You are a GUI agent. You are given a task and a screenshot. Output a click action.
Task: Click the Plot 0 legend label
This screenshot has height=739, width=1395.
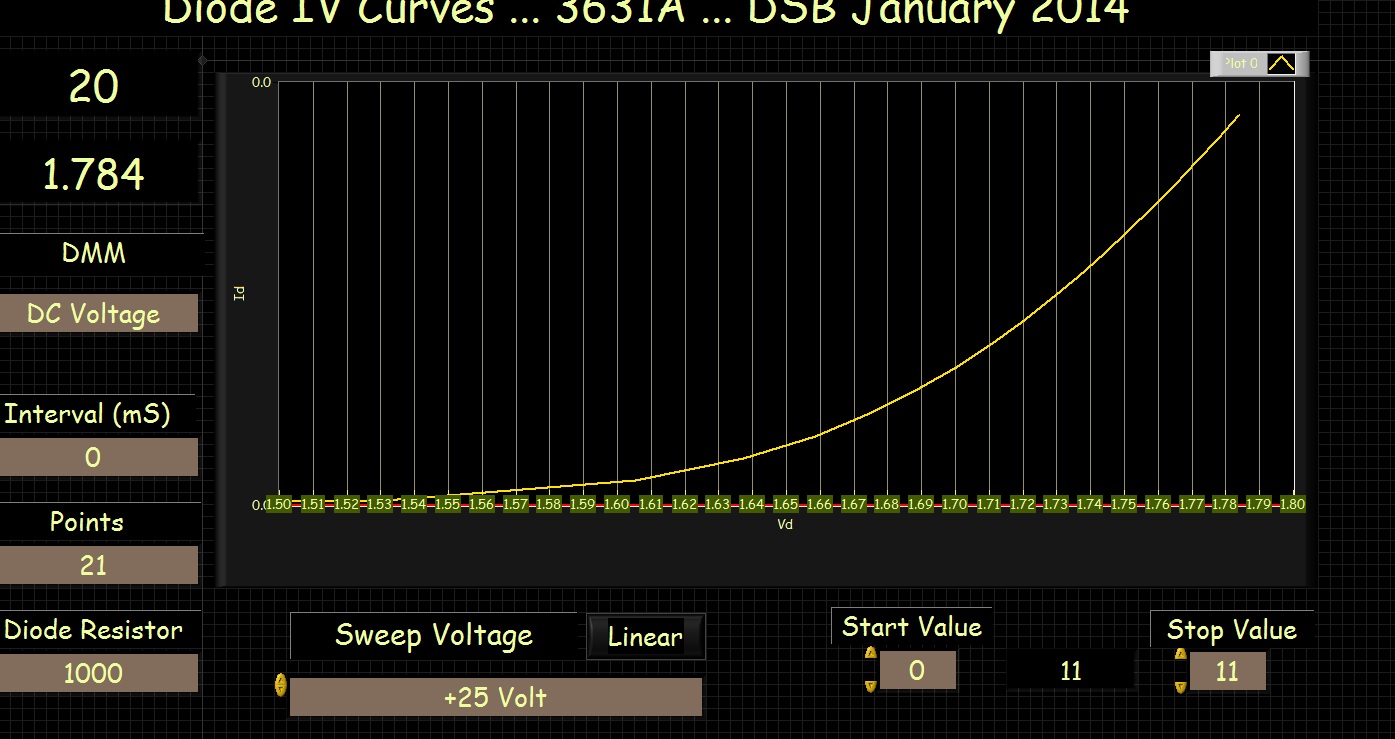1242,64
